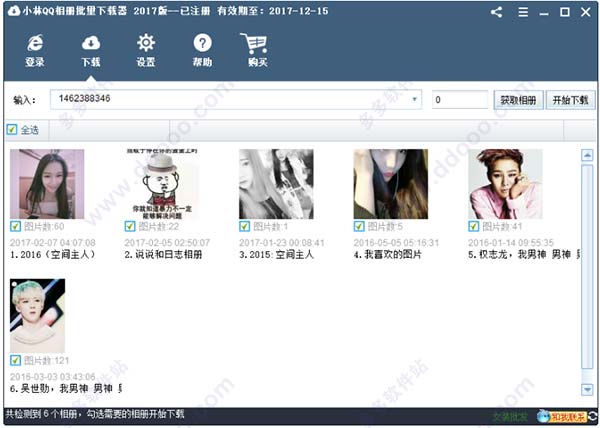Click the 获取相册 button
The image size is (600, 428).
point(518,100)
